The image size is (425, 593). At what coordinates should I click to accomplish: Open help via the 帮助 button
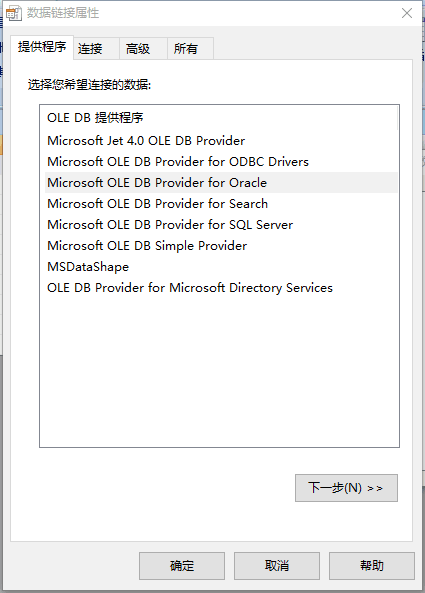[x=372, y=566]
